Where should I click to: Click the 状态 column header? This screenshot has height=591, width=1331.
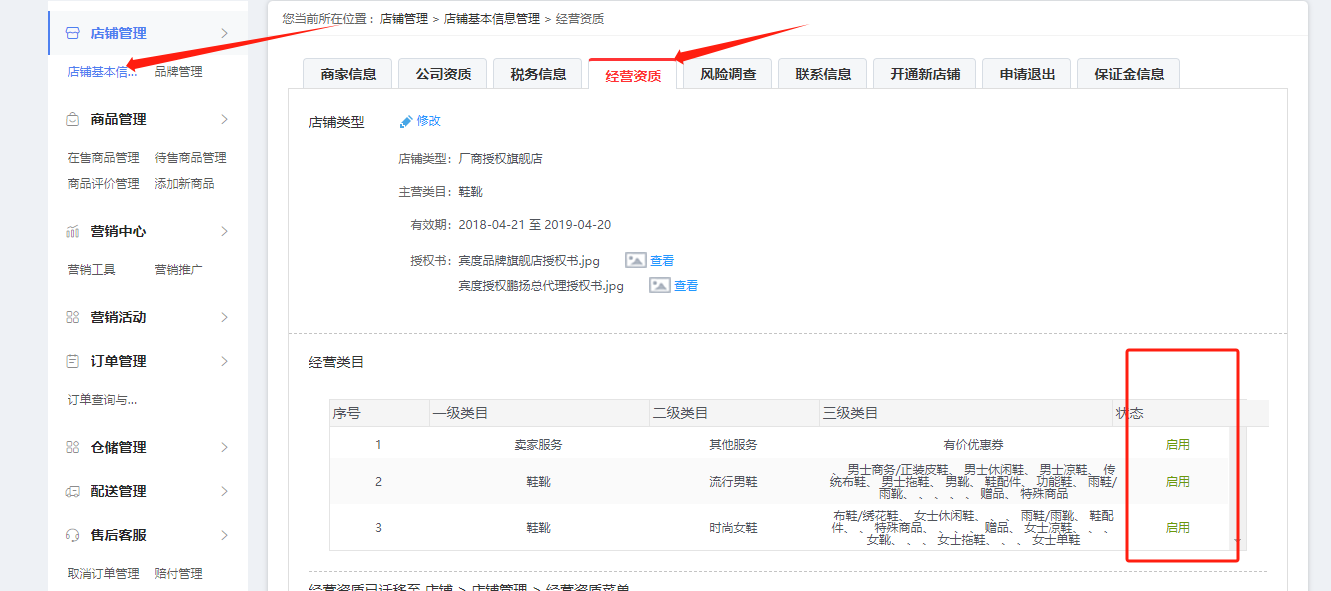[1130, 413]
